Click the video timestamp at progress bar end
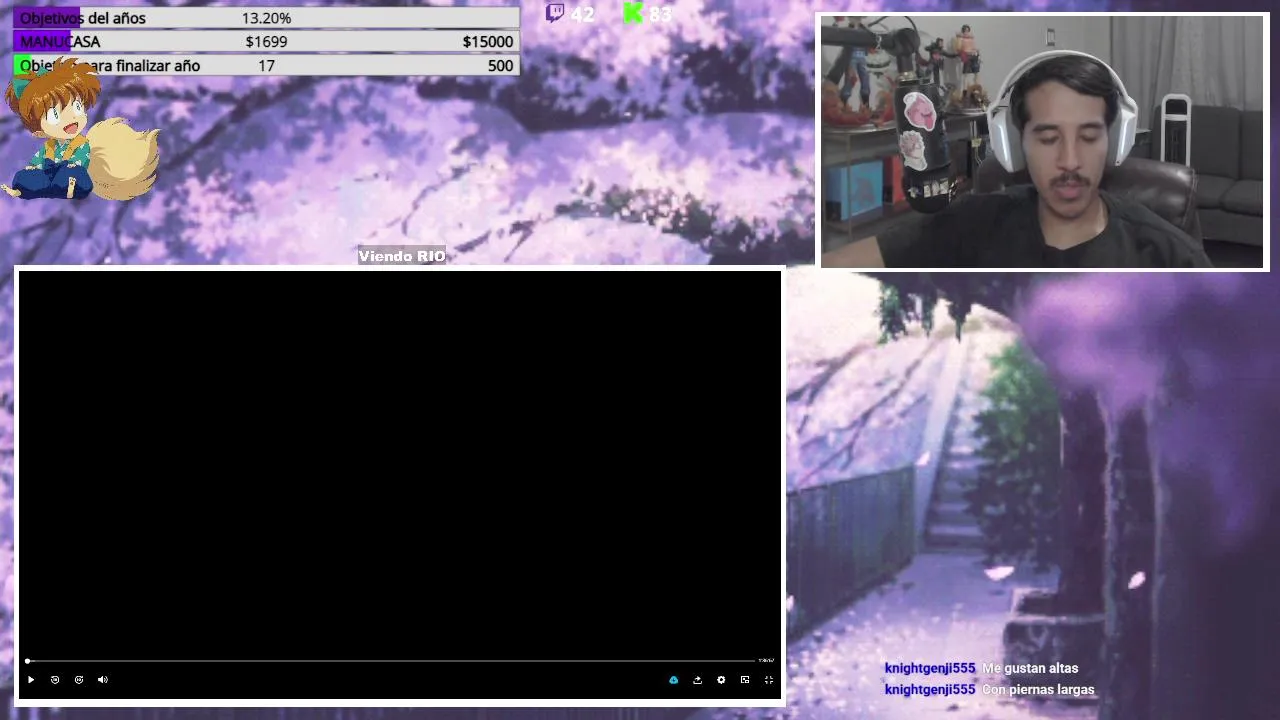The height and width of the screenshot is (720, 1280). pyautogui.click(x=766, y=661)
